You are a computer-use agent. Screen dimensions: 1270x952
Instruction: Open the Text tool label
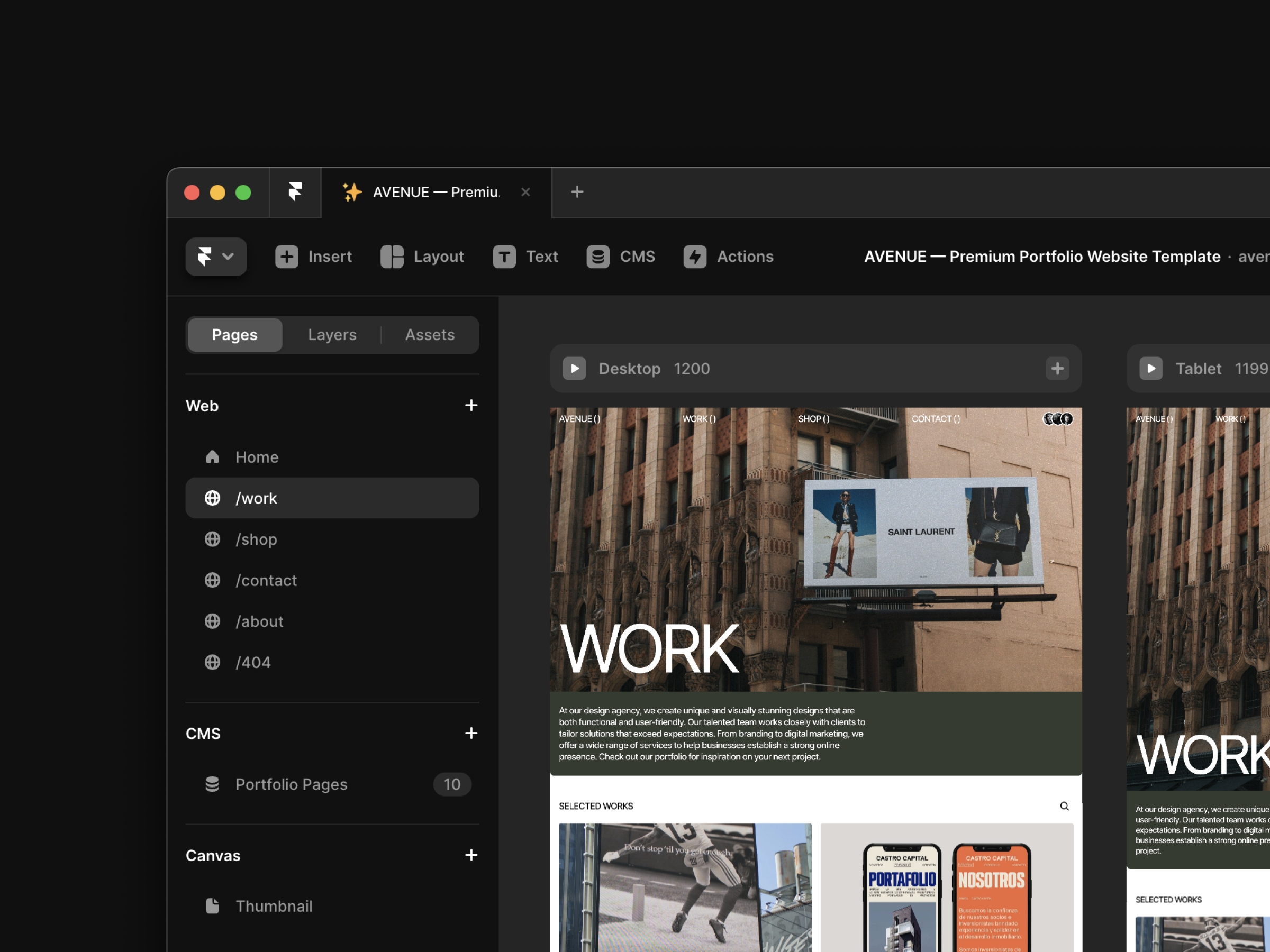coord(542,257)
